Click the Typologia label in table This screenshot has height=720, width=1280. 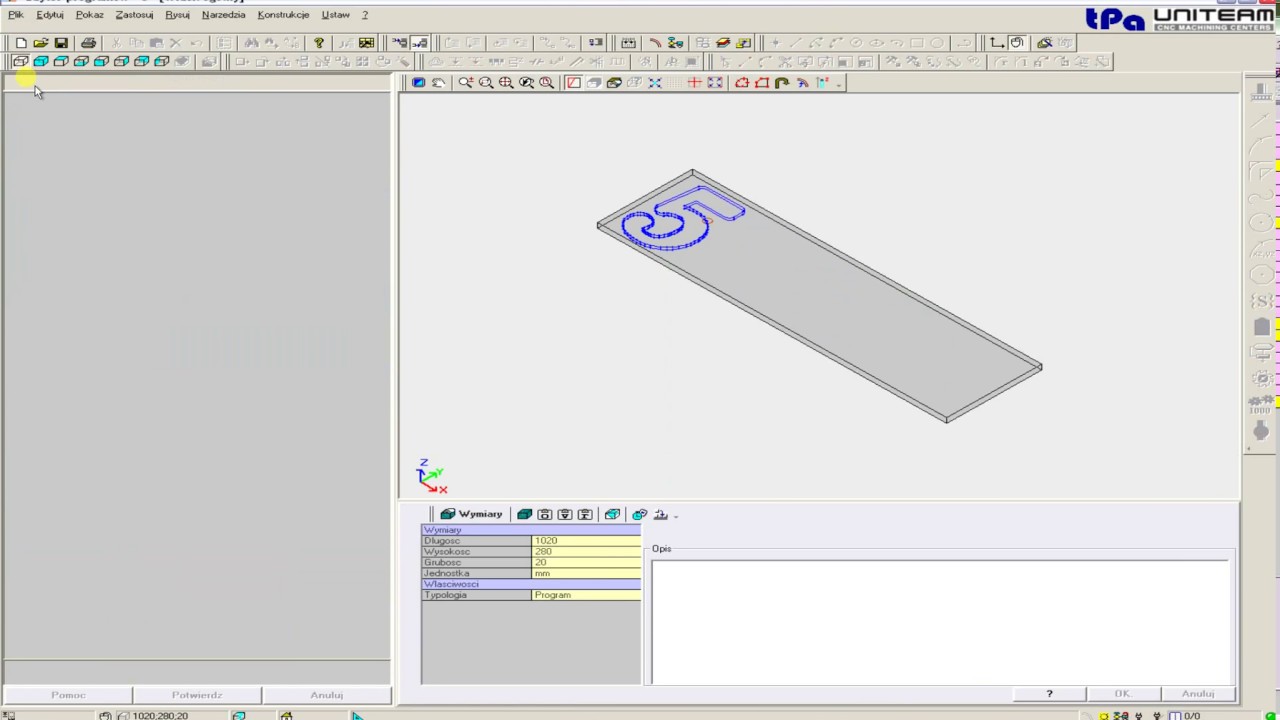pos(445,595)
